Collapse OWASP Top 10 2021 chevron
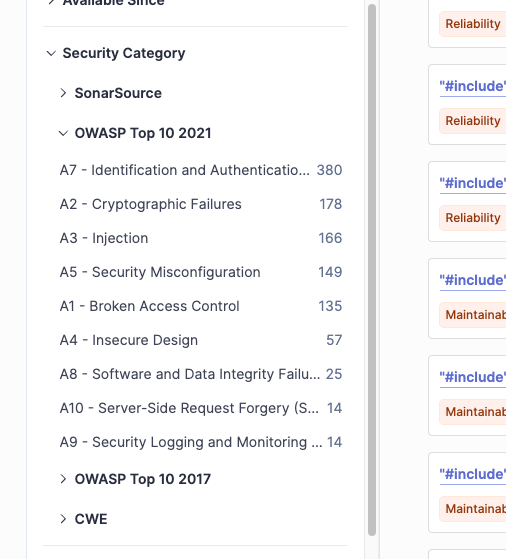This screenshot has width=506, height=559. point(63,133)
